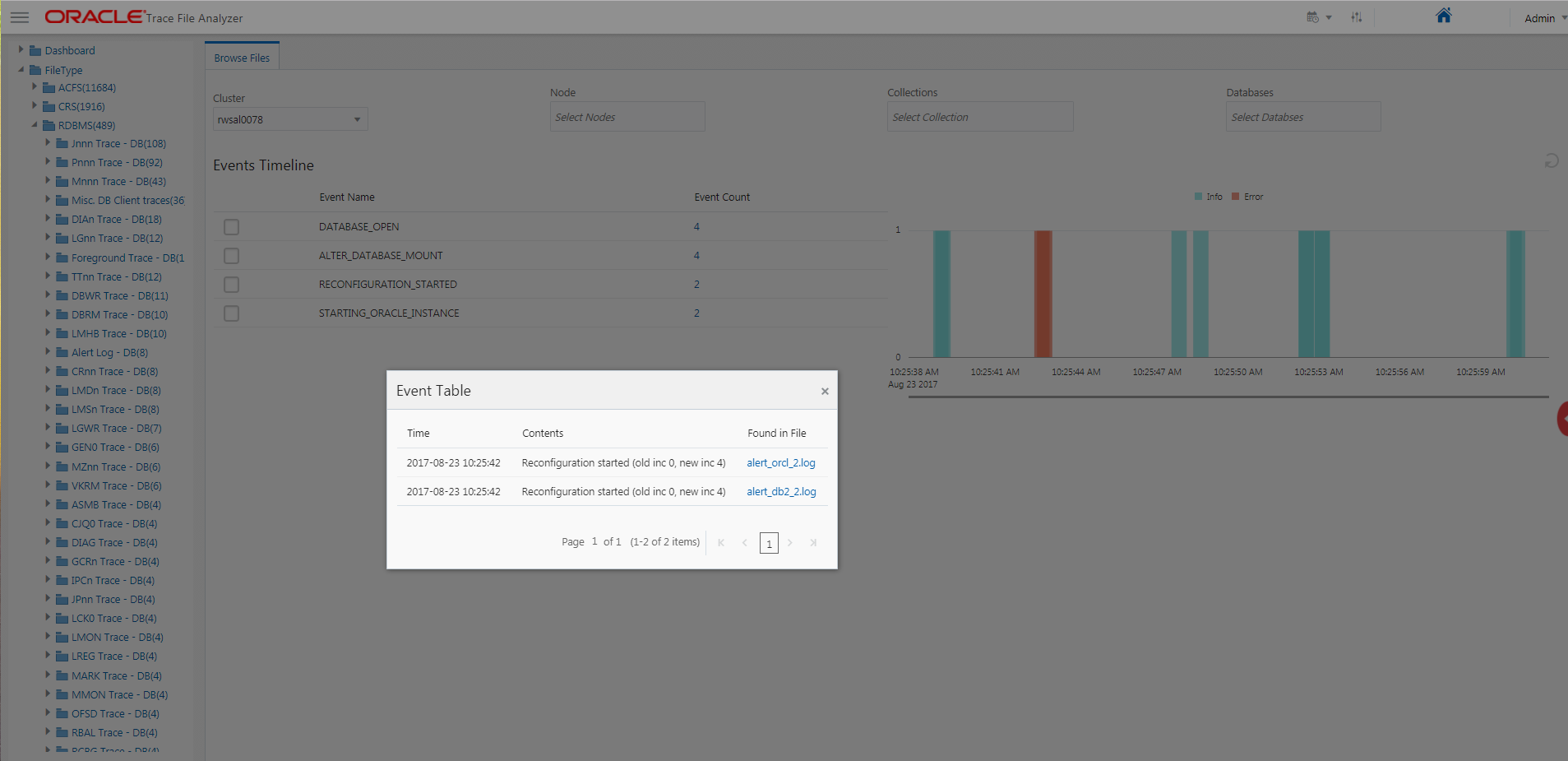Open the filter sliders settings icon
1568x761 pixels.
[1356, 17]
